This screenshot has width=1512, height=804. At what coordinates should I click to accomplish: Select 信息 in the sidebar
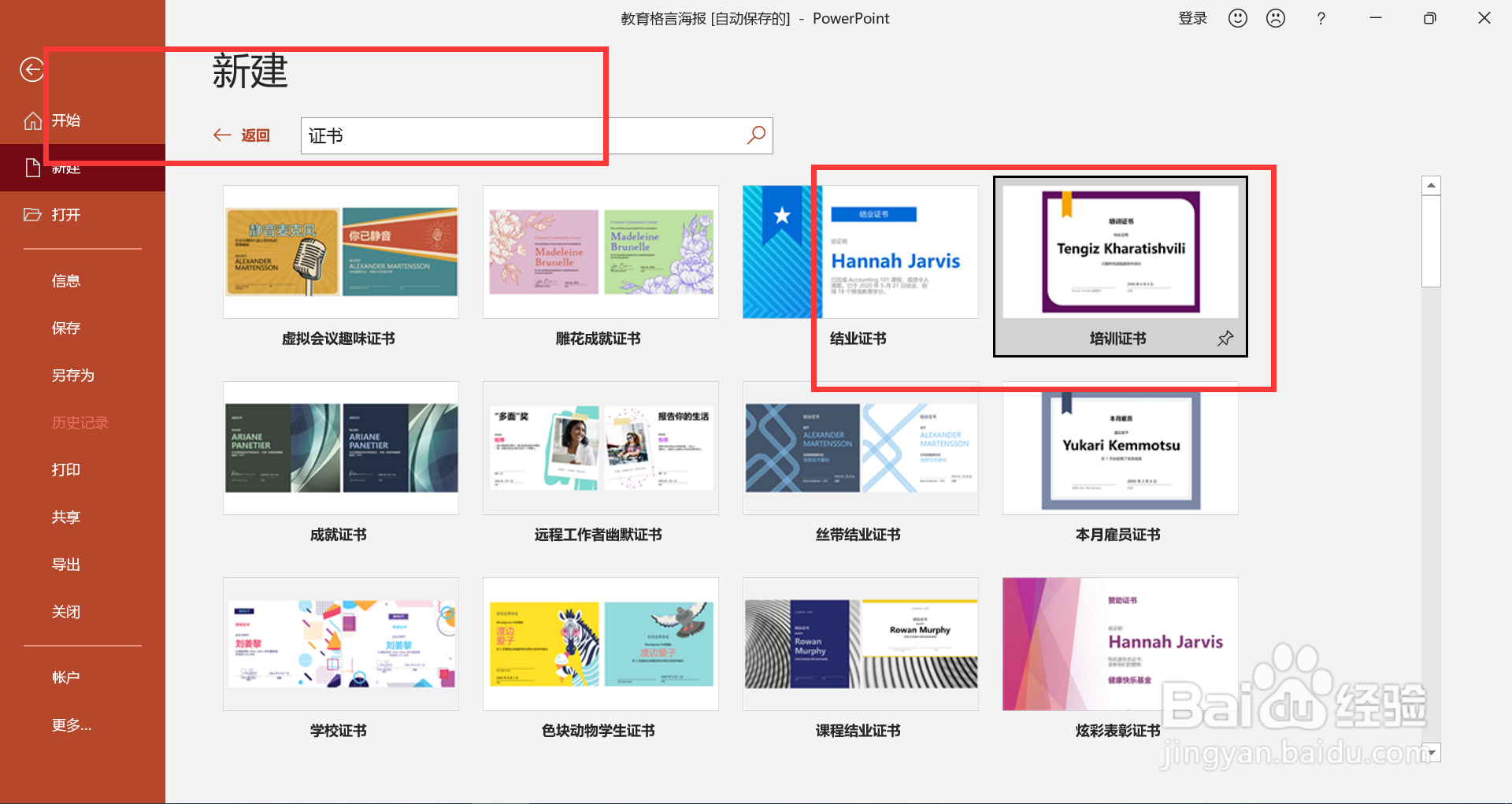point(66,281)
